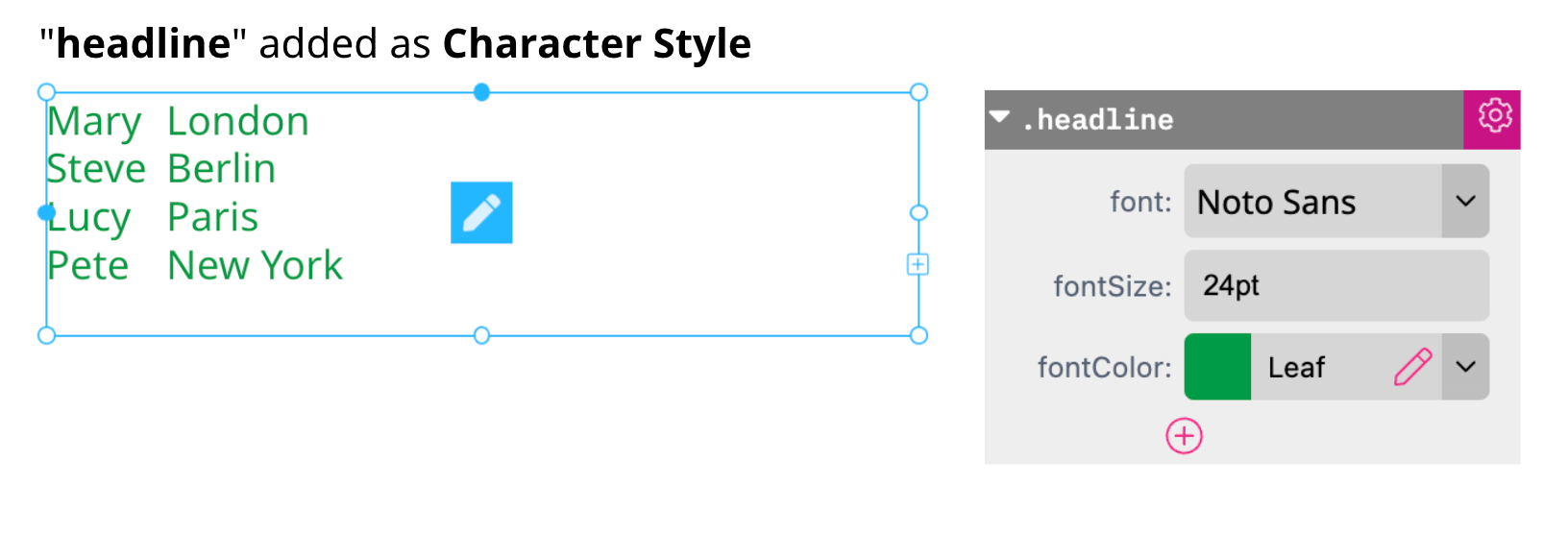This screenshot has width=1568, height=559.
Task: Click the top-center handle of the text frame
Action: (x=480, y=91)
